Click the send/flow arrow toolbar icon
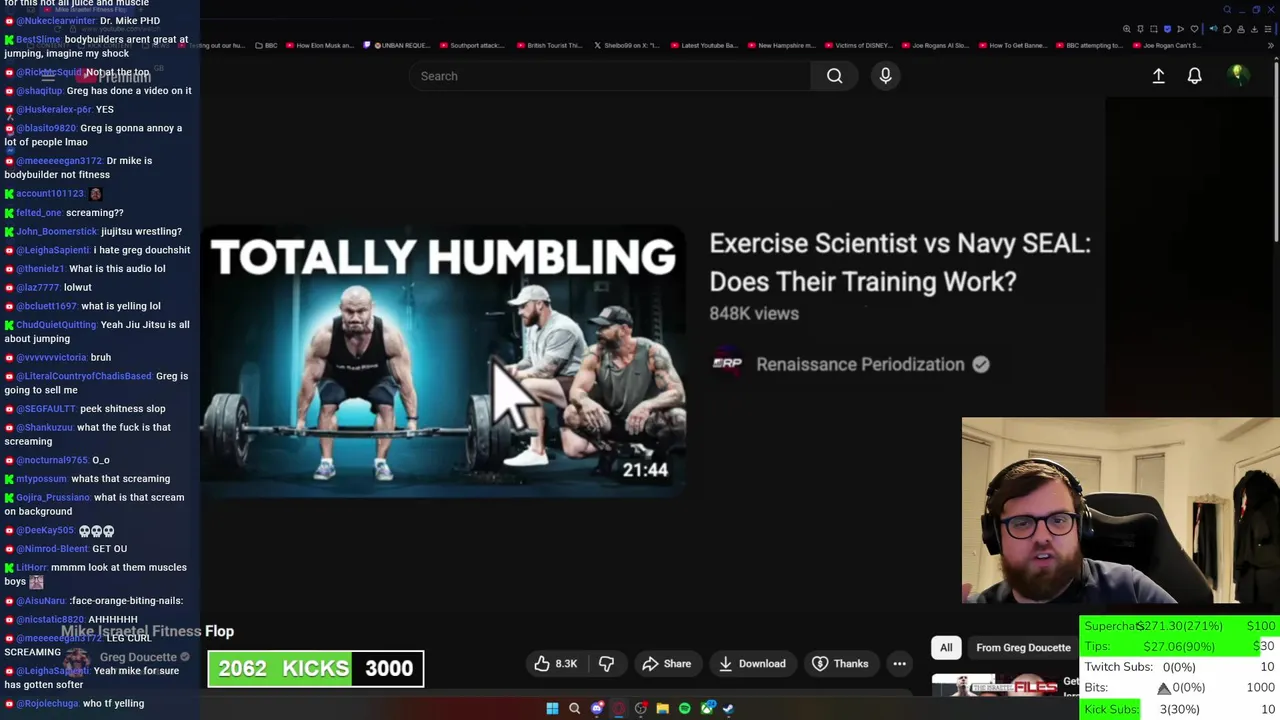Viewport: 1280px width, 720px height. pos(1180,29)
